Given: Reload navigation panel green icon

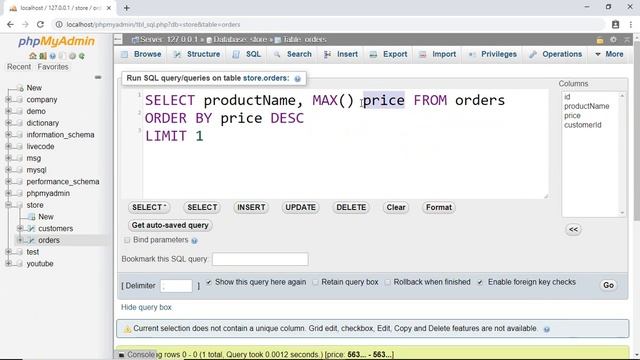Looking at the screenshot, I should pyautogui.click(x=82, y=56).
